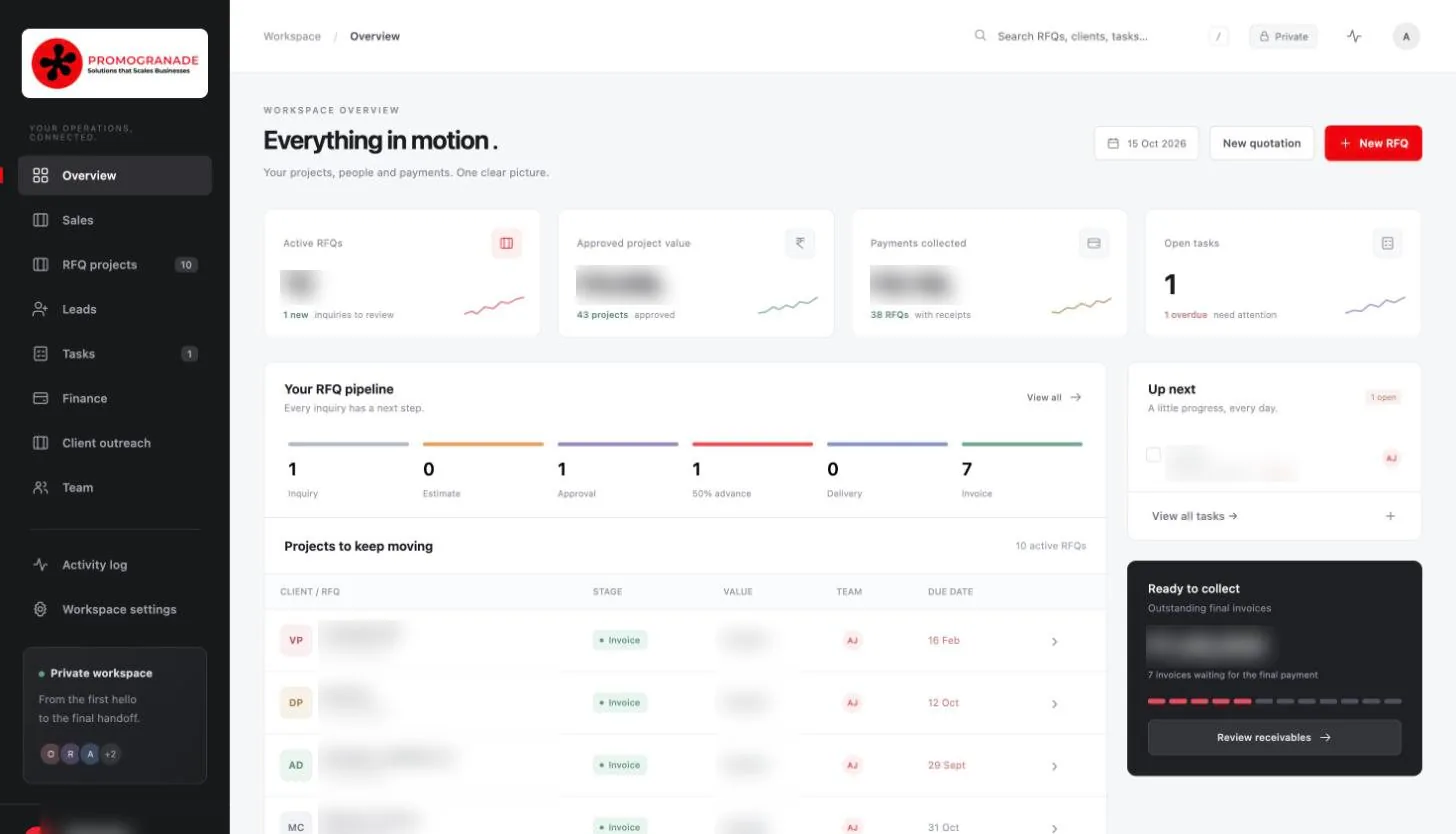Click the Open tasks card icon
Screen dimensions: 1456x834
[1387, 243]
